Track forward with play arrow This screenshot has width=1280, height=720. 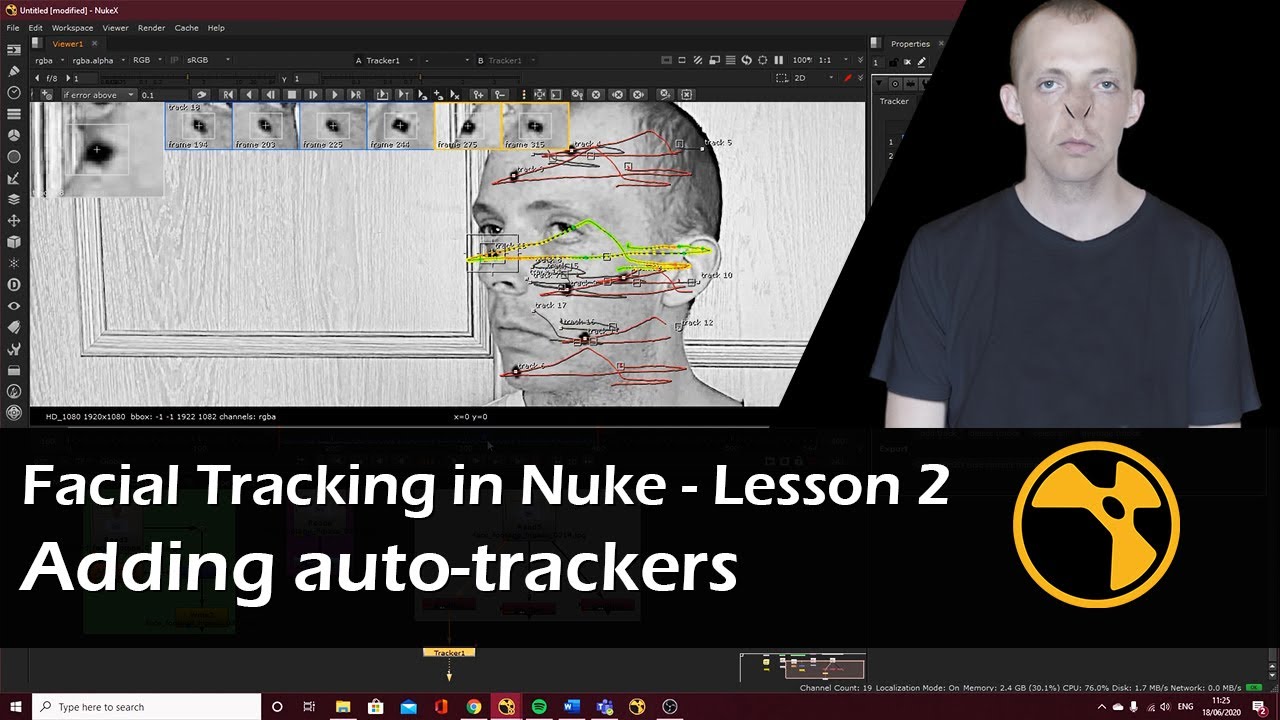(x=335, y=95)
